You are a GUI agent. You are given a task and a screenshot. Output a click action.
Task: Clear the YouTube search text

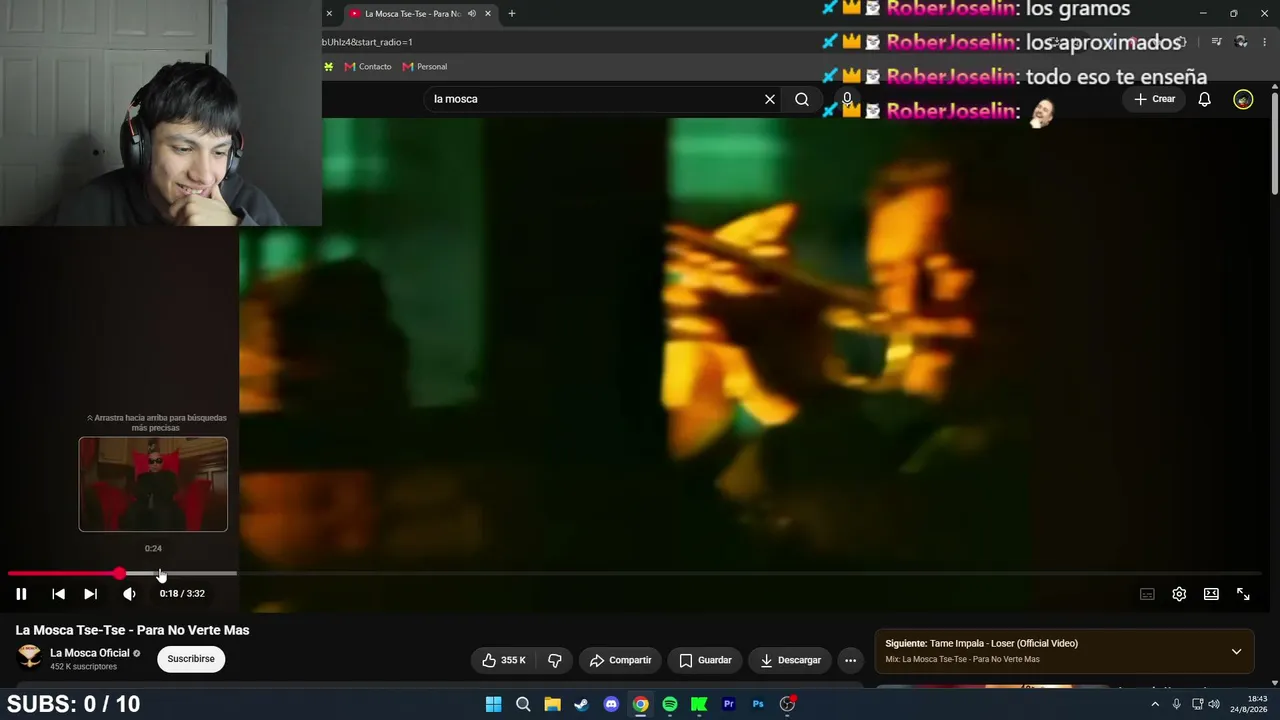(770, 99)
